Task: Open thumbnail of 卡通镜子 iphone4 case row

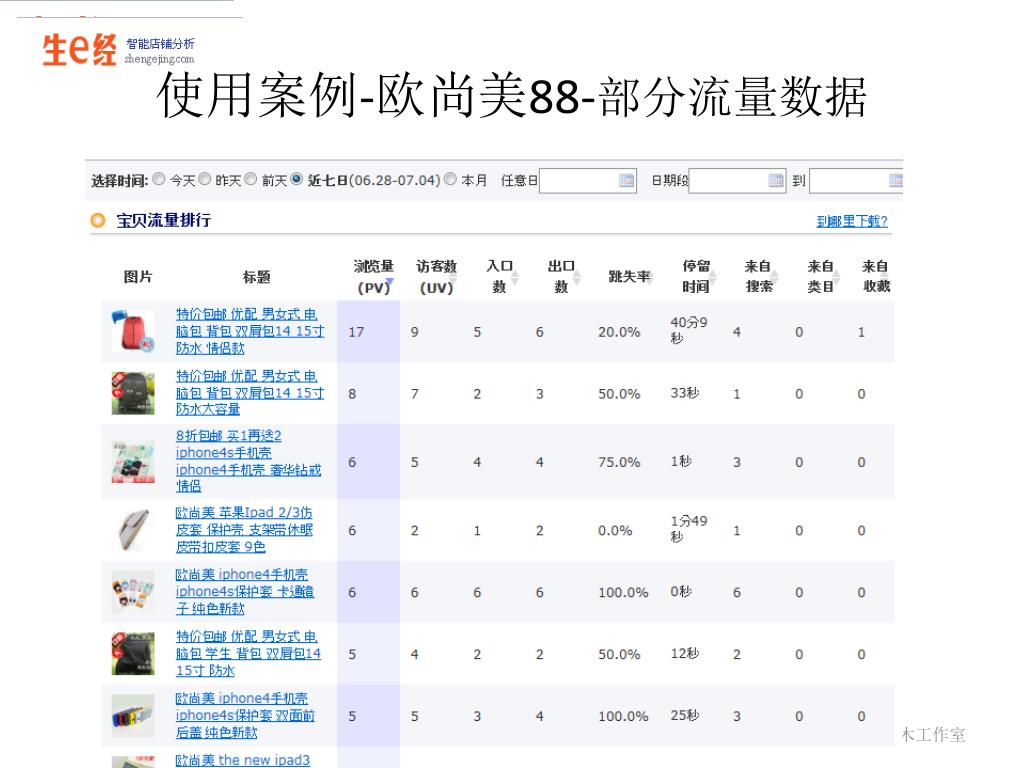Action: click(x=133, y=592)
